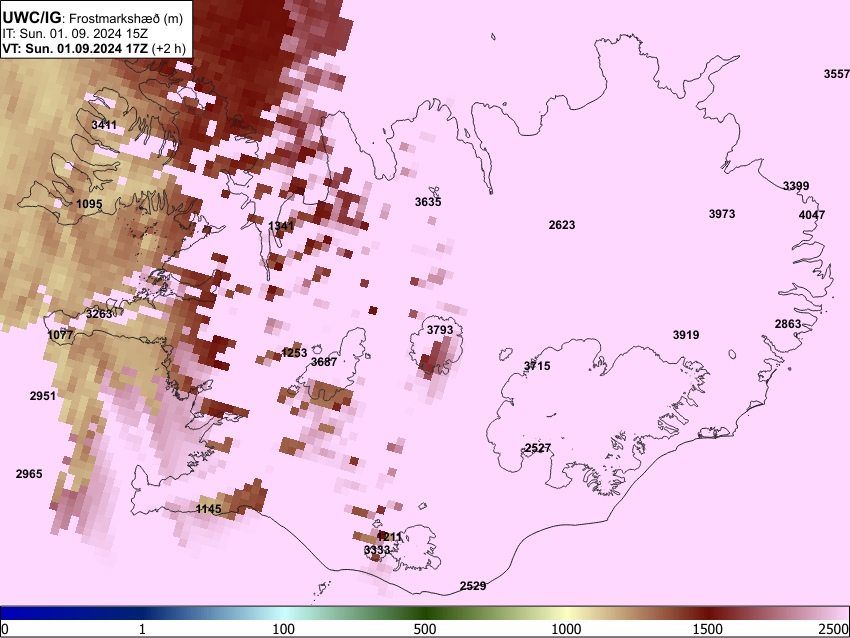Click the IT initial time line
This screenshot has width=850, height=638.
(75, 34)
